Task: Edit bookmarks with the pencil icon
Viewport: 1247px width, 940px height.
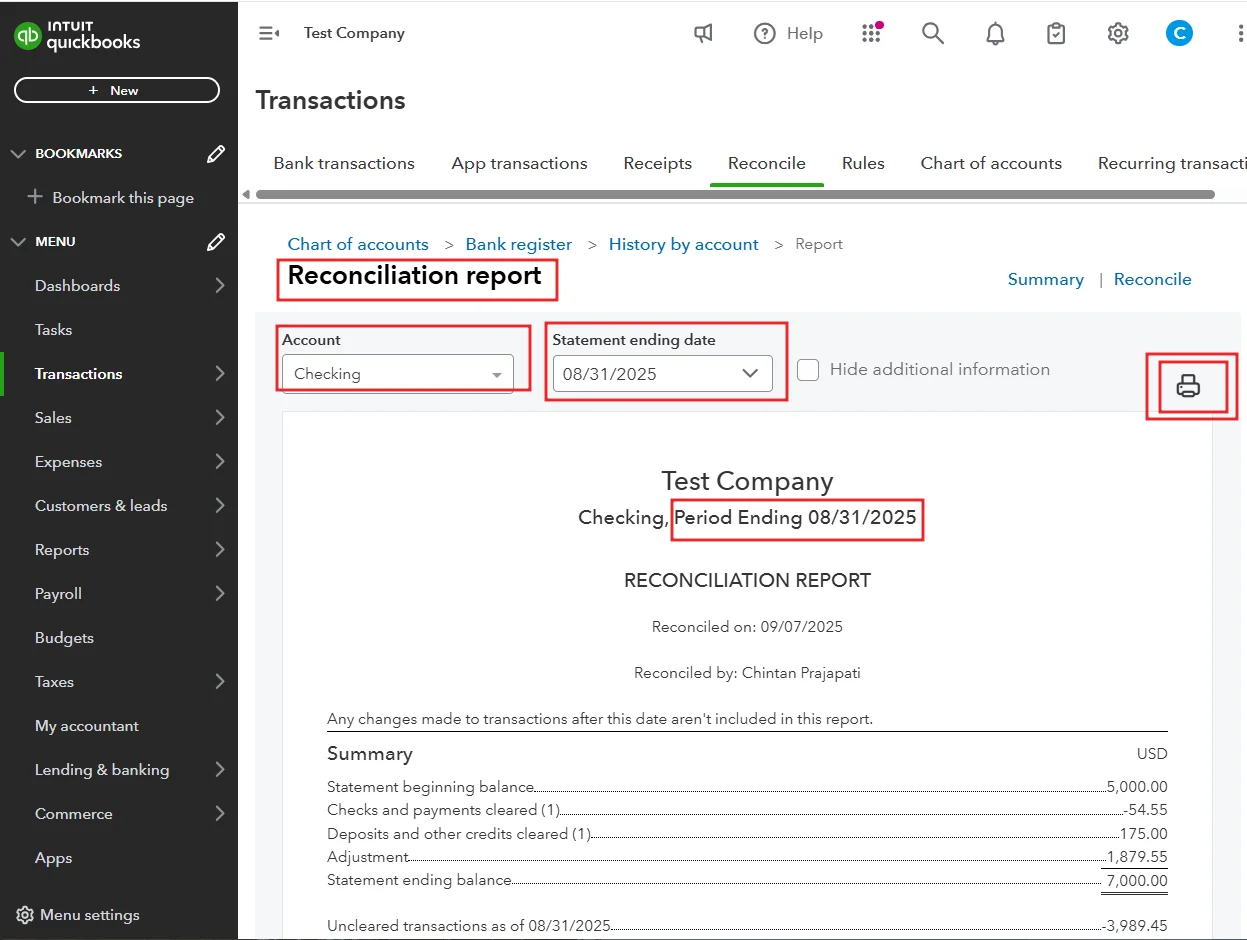Action: coord(215,154)
